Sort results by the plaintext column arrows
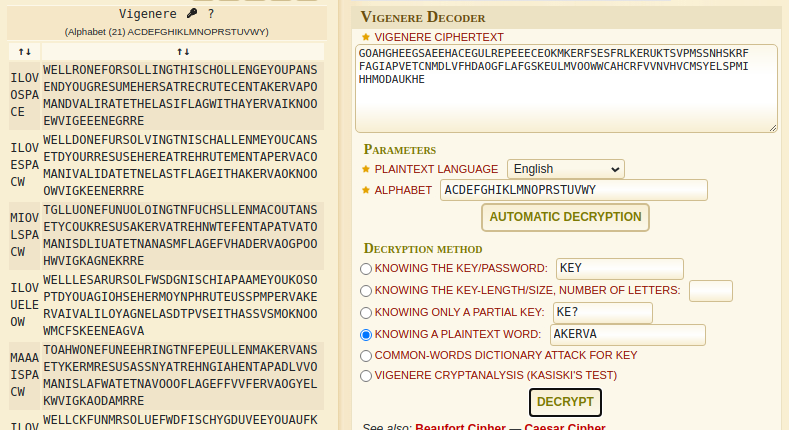The height and width of the screenshot is (430, 789). 183,51
